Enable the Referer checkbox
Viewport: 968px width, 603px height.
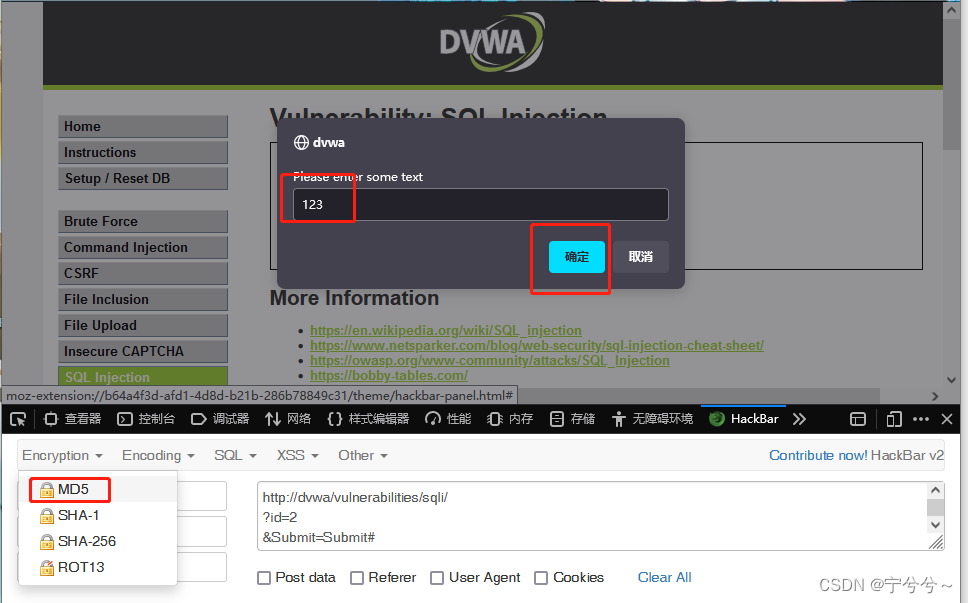point(357,578)
